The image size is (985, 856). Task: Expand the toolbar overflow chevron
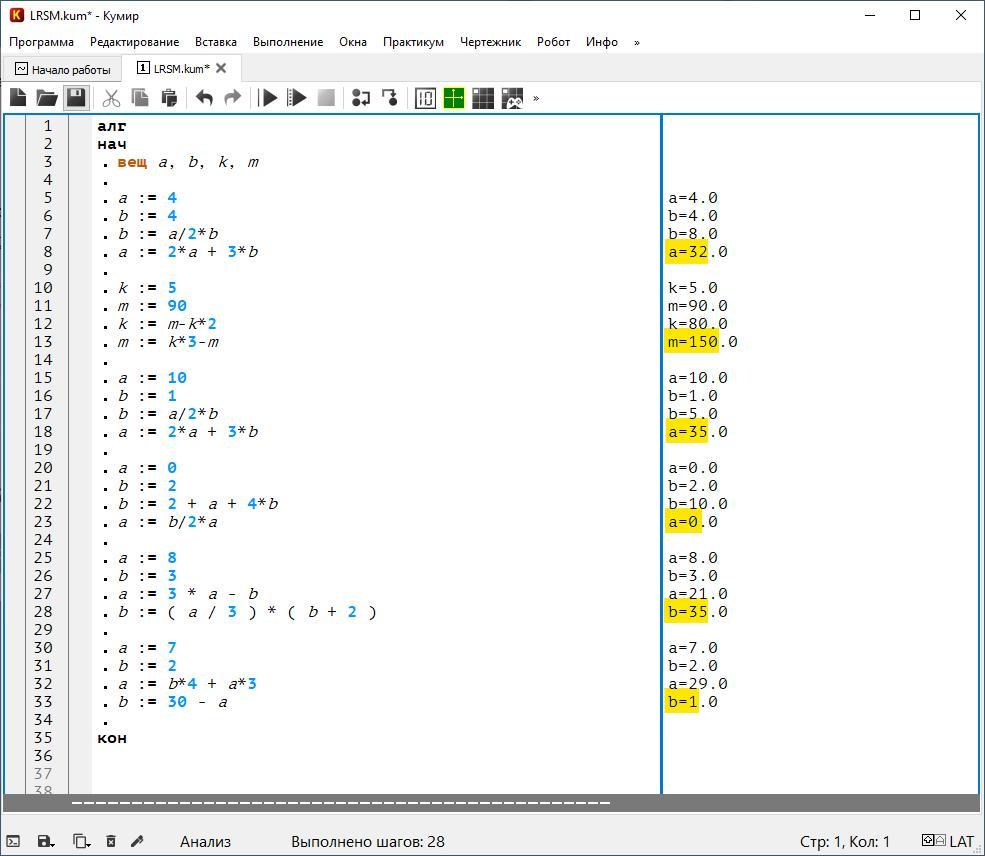[x=536, y=98]
